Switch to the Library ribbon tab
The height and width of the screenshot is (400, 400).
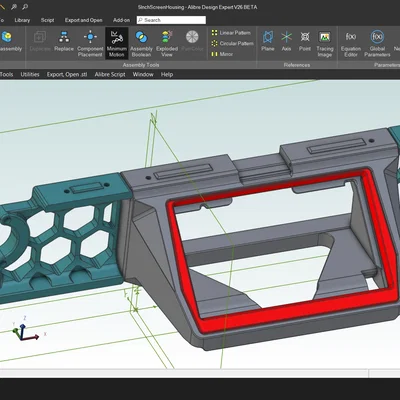22,20
